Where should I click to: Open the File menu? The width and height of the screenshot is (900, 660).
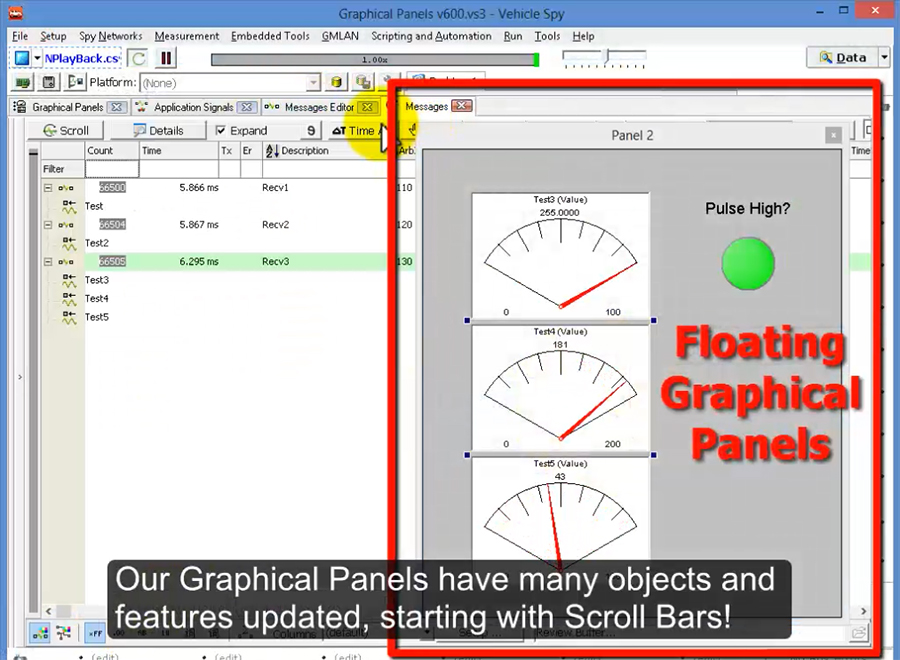[20, 36]
